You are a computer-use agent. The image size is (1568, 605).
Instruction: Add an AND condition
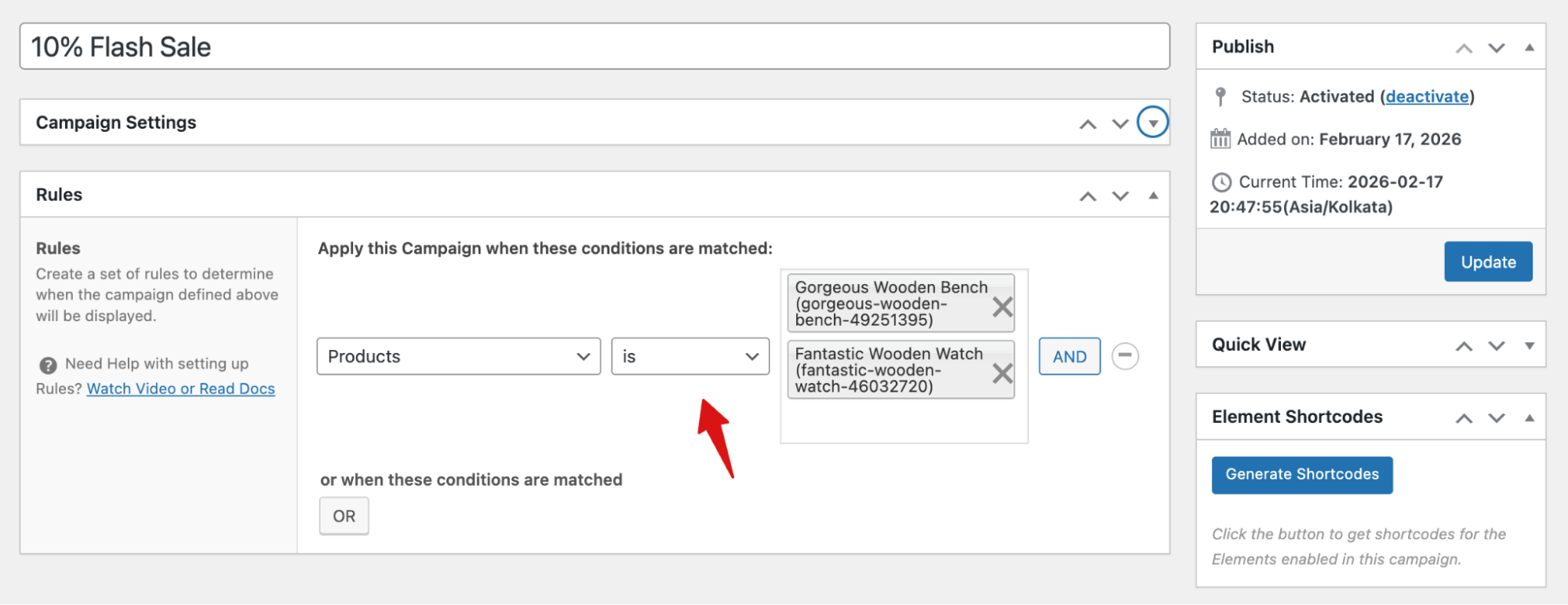click(1069, 356)
